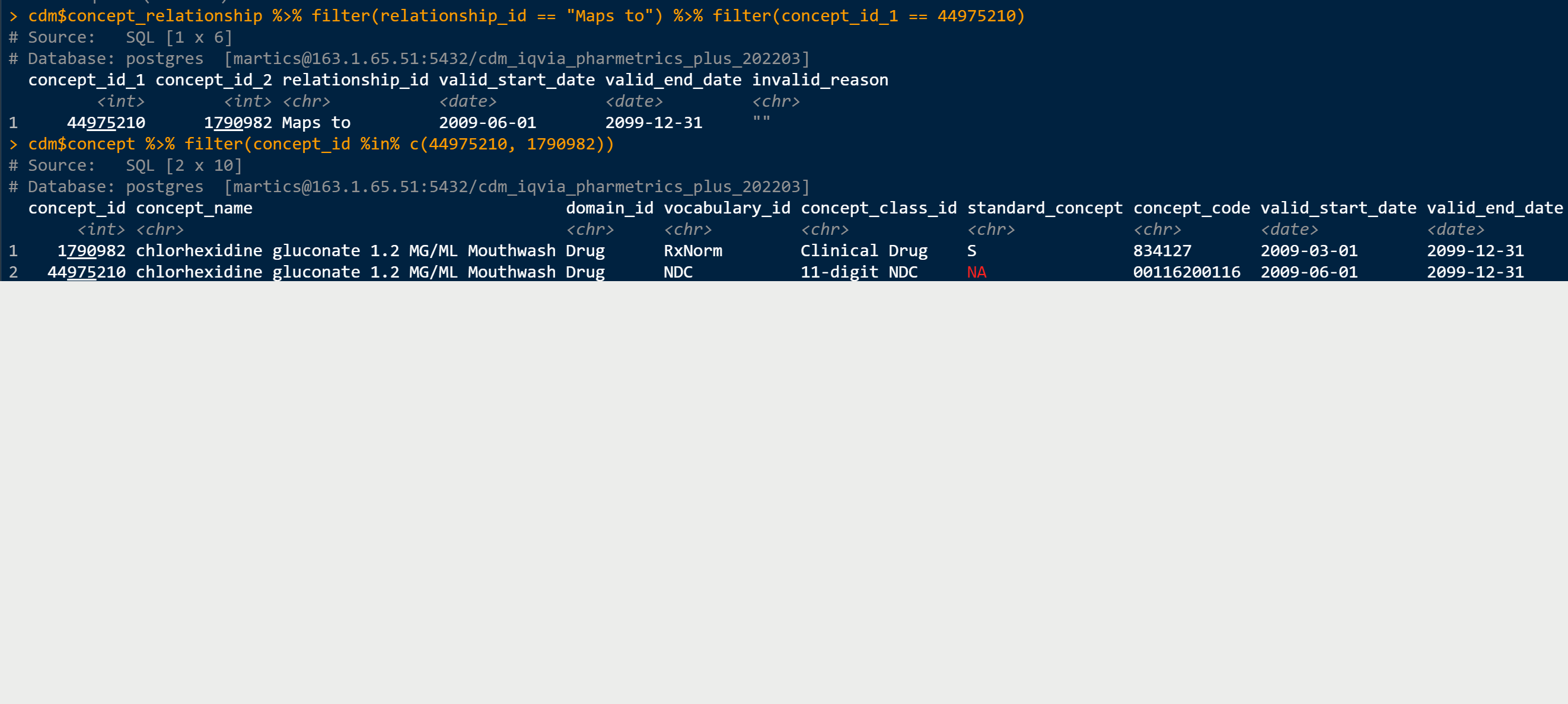Click the concept code 00116200116
The width and height of the screenshot is (1568, 704).
(1186, 272)
